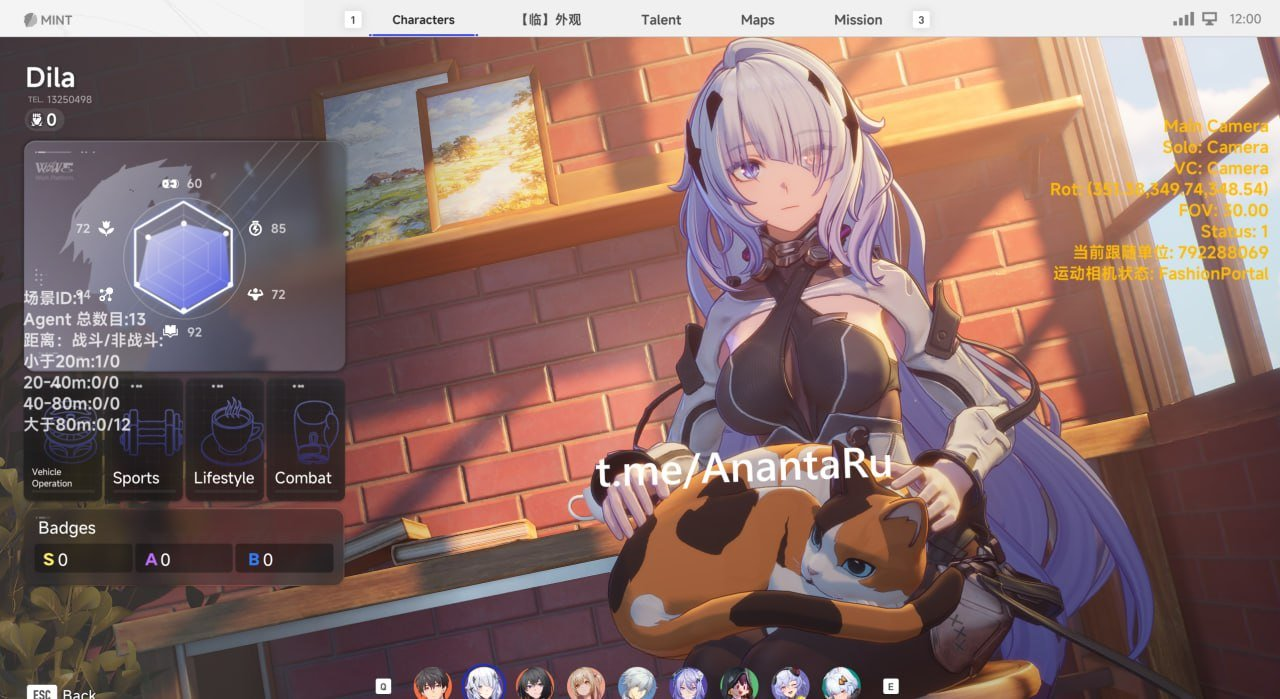Click the Badges panel header
1280x699 pixels.
67,527
